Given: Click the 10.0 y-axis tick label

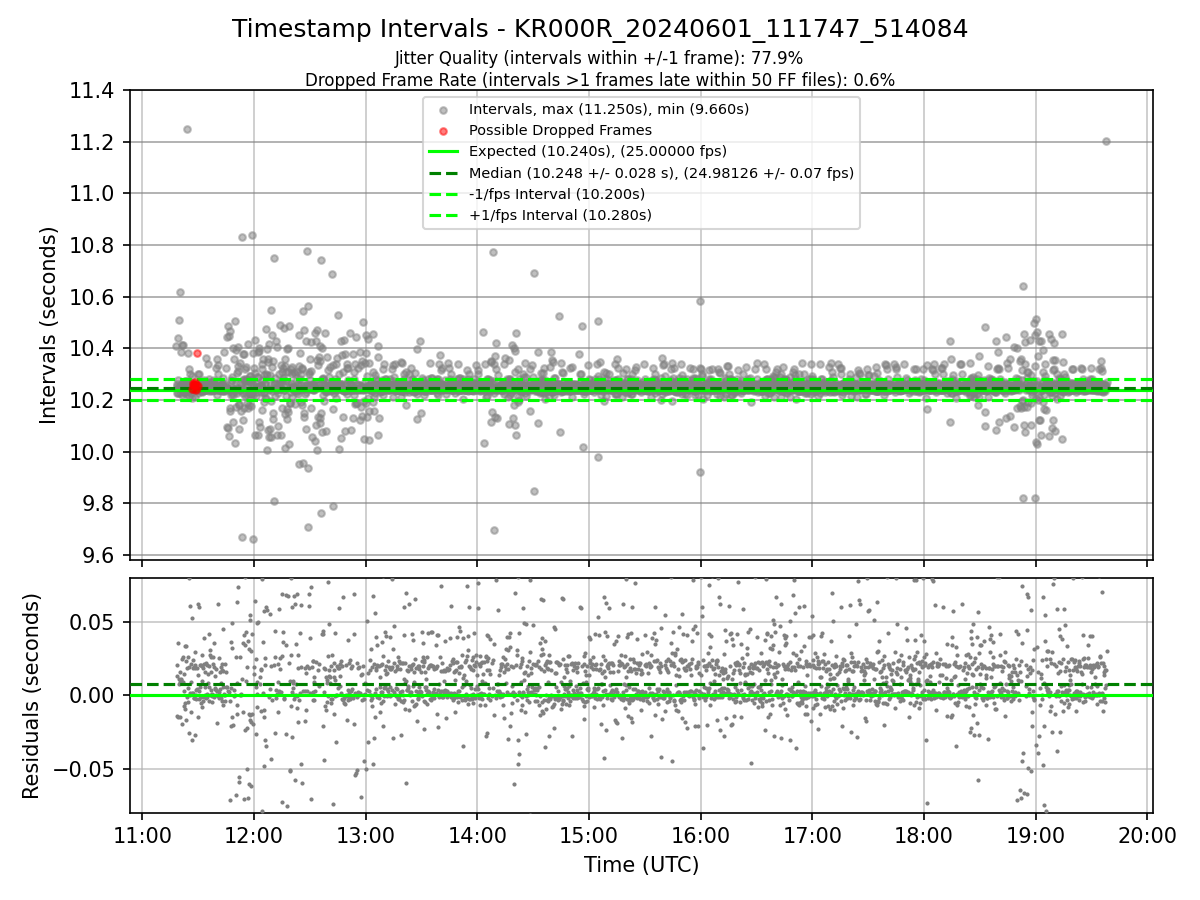Looking at the screenshot, I should point(94,453).
